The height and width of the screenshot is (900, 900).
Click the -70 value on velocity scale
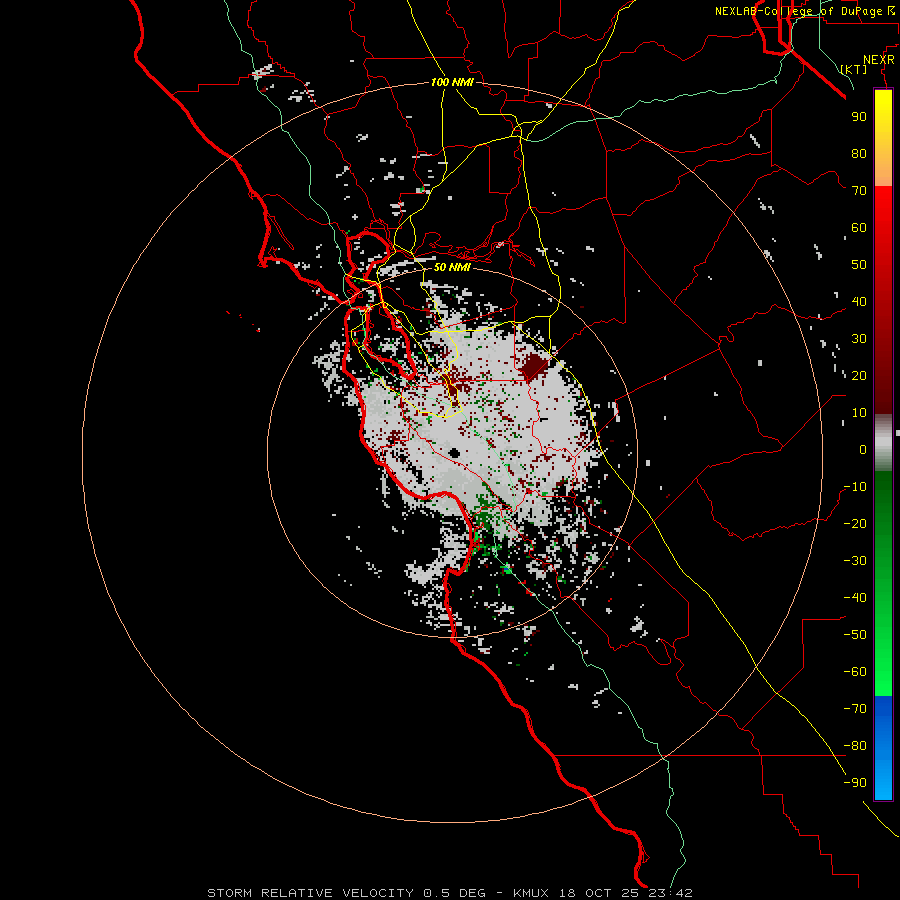click(x=855, y=709)
